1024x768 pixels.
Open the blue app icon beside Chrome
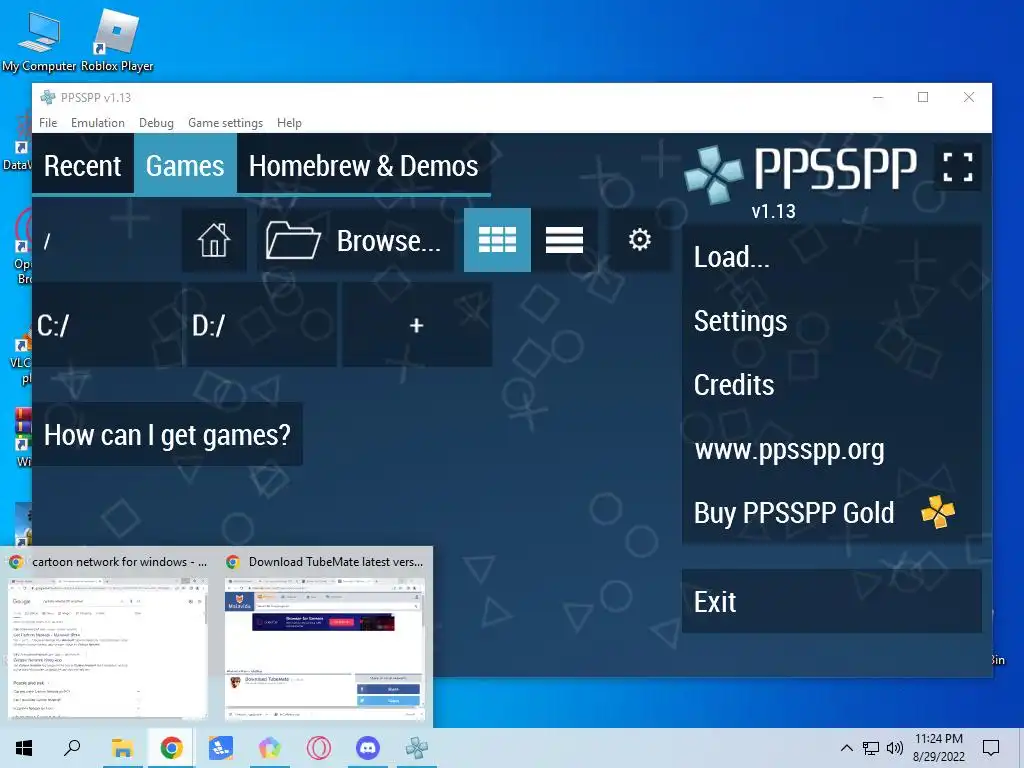(221, 748)
